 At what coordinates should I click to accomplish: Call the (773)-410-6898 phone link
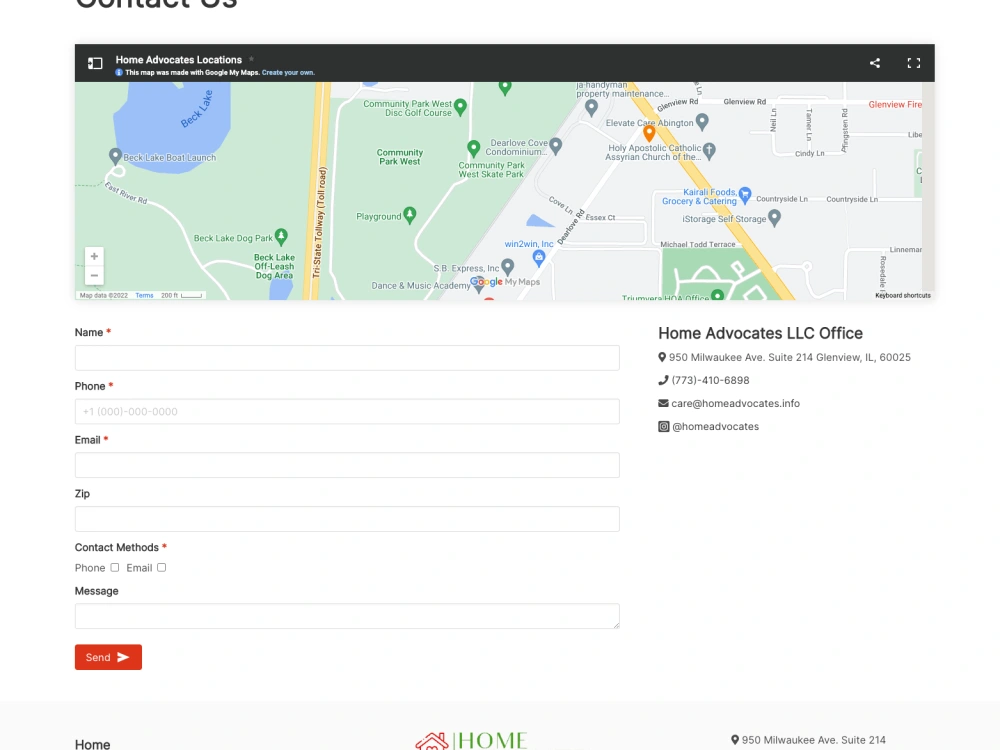710,380
